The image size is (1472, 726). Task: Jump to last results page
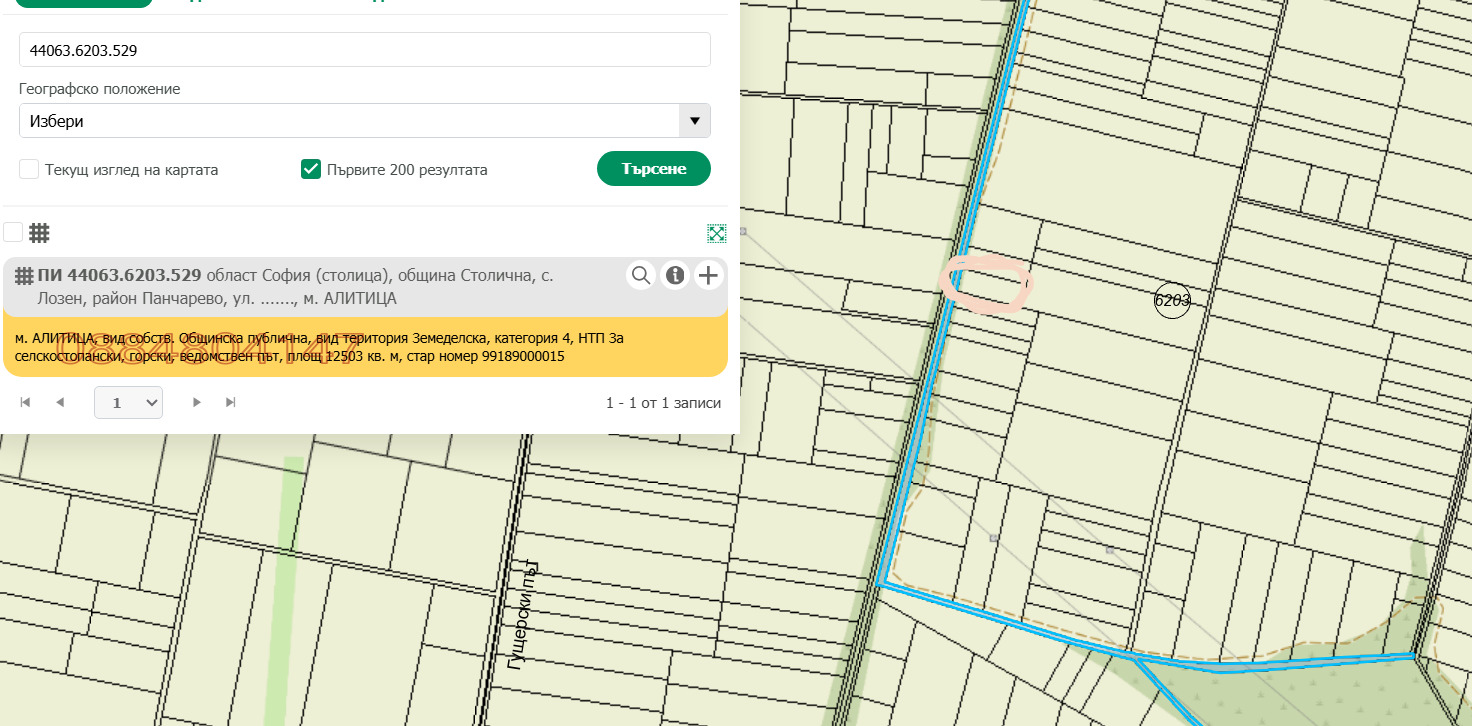click(231, 402)
